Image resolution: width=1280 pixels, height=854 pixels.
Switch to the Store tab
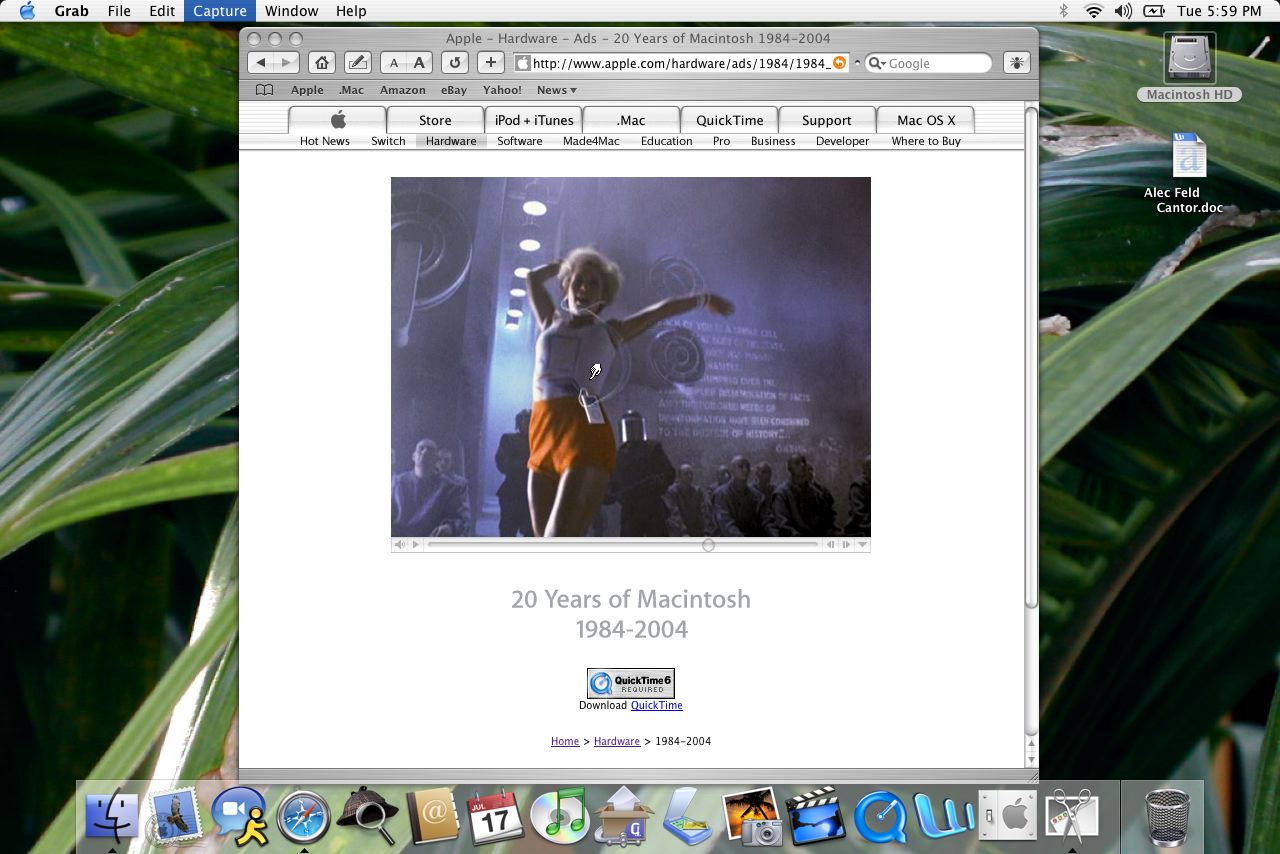[435, 120]
